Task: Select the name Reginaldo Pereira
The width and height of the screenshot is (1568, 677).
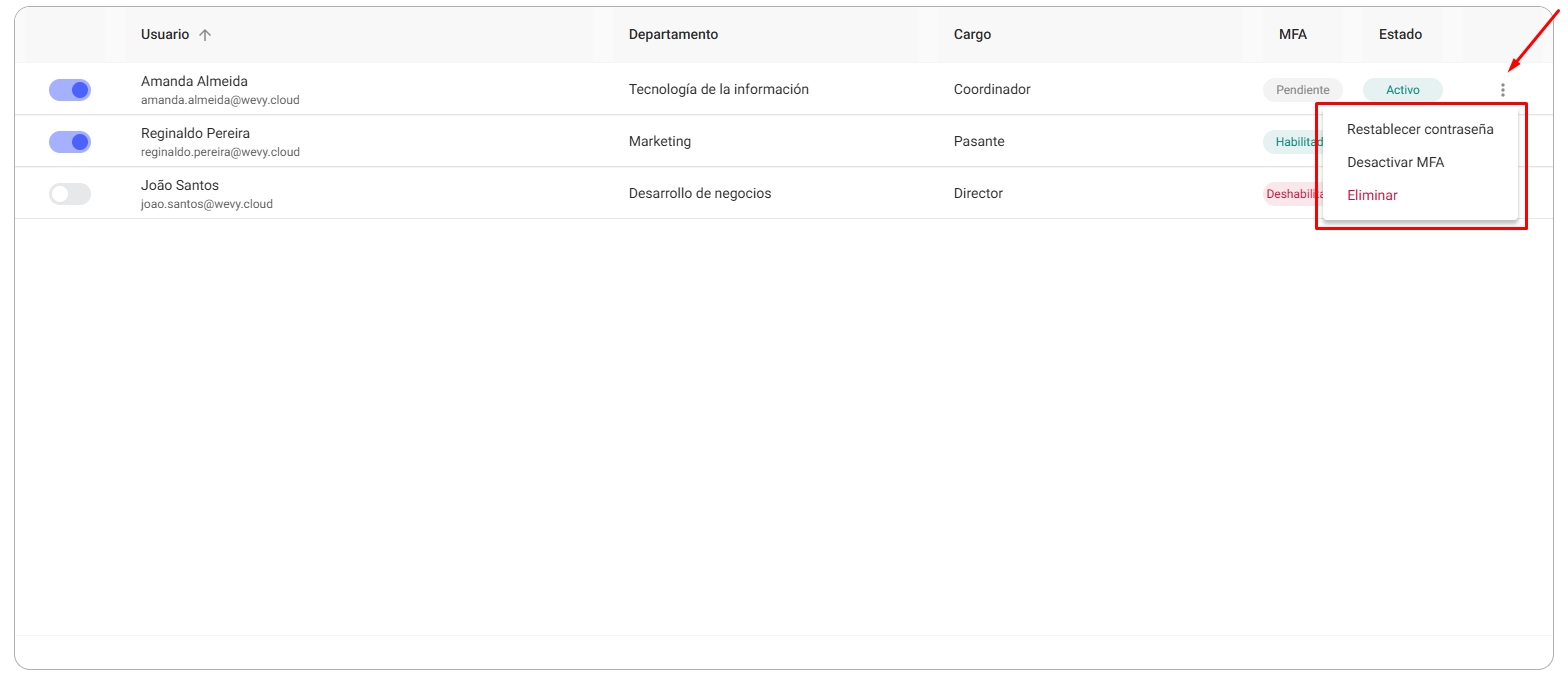Action: 195,133
